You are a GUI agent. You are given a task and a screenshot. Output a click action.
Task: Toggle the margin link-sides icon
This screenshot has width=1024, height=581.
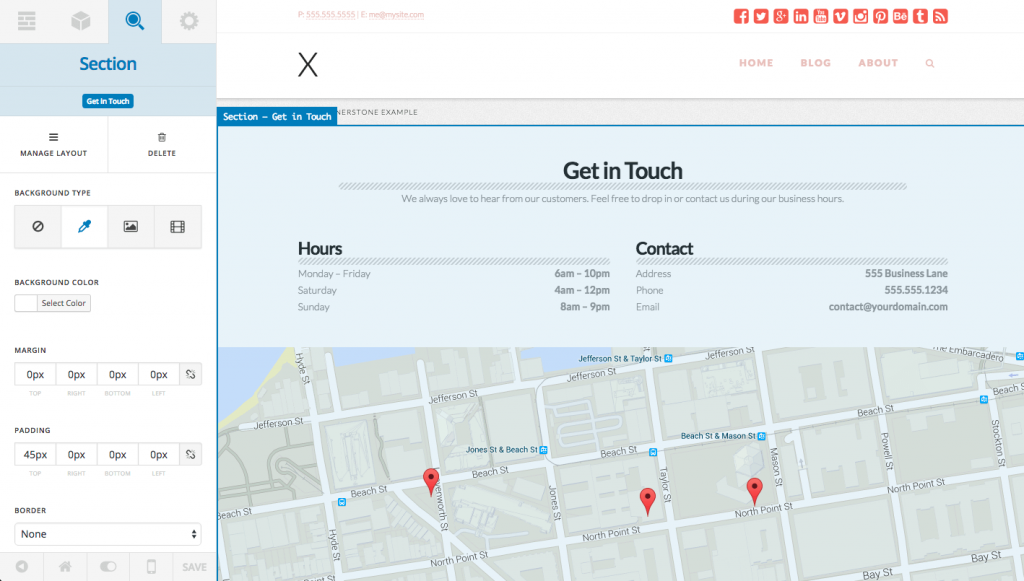(x=190, y=374)
